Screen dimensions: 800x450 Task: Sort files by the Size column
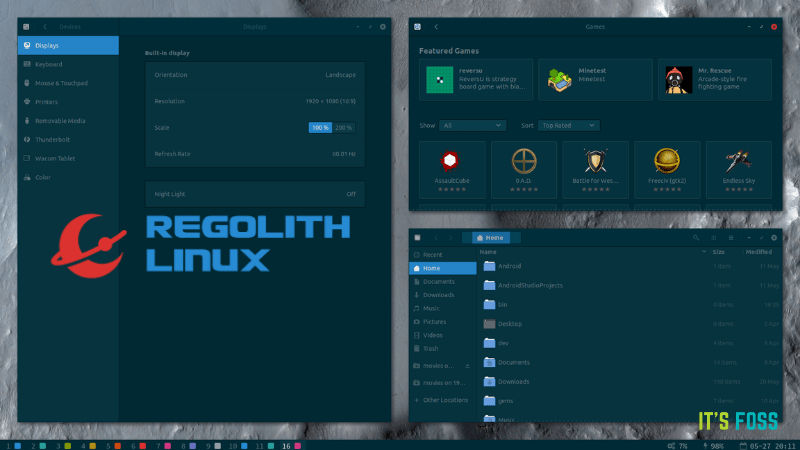[725, 252]
